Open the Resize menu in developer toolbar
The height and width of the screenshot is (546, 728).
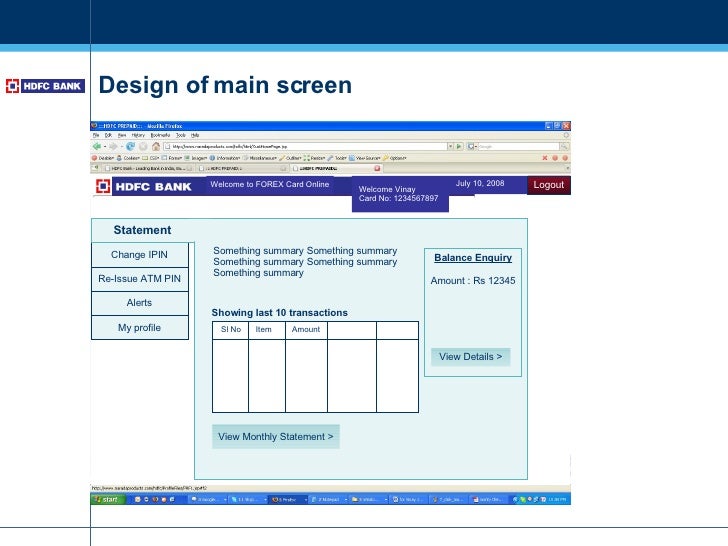point(314,158)
